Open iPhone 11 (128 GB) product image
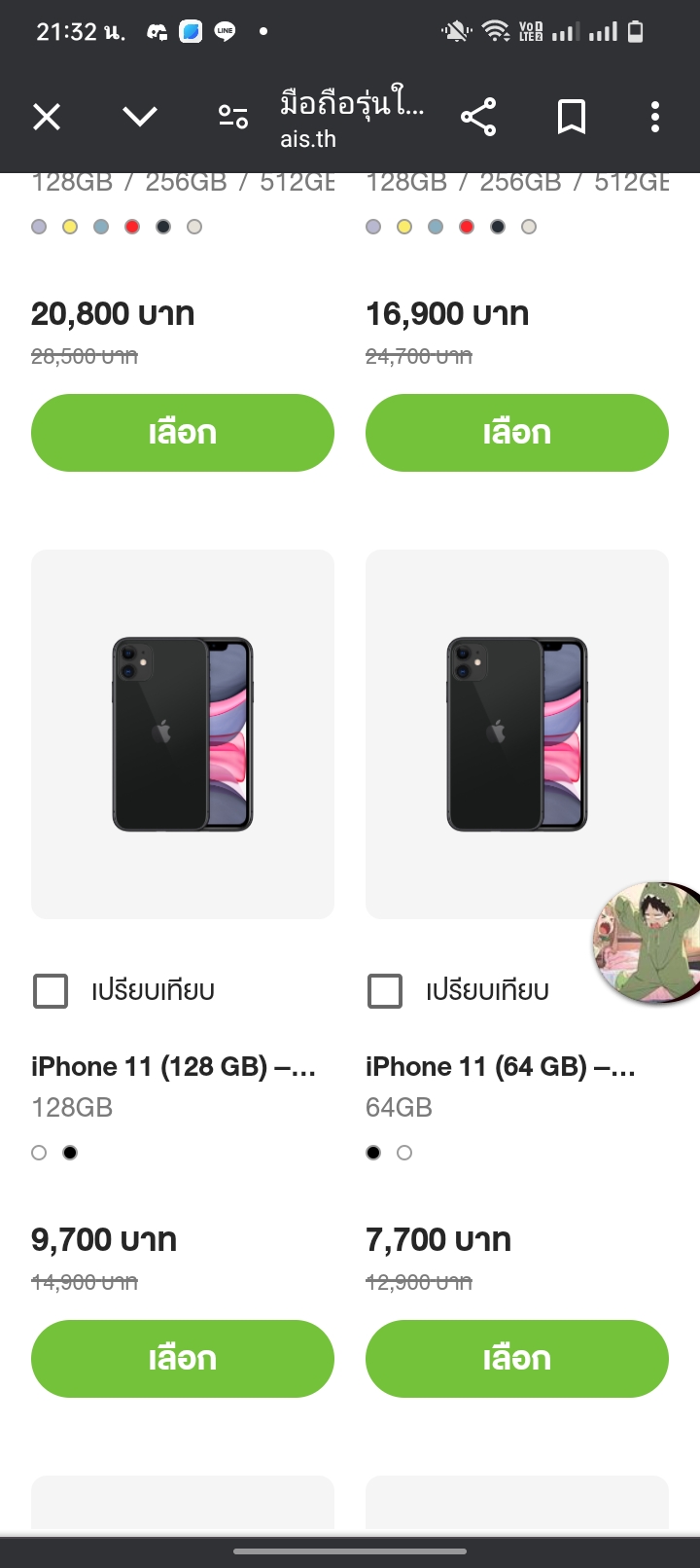This screenshot has width=700, height=1568. coord(183,734)
